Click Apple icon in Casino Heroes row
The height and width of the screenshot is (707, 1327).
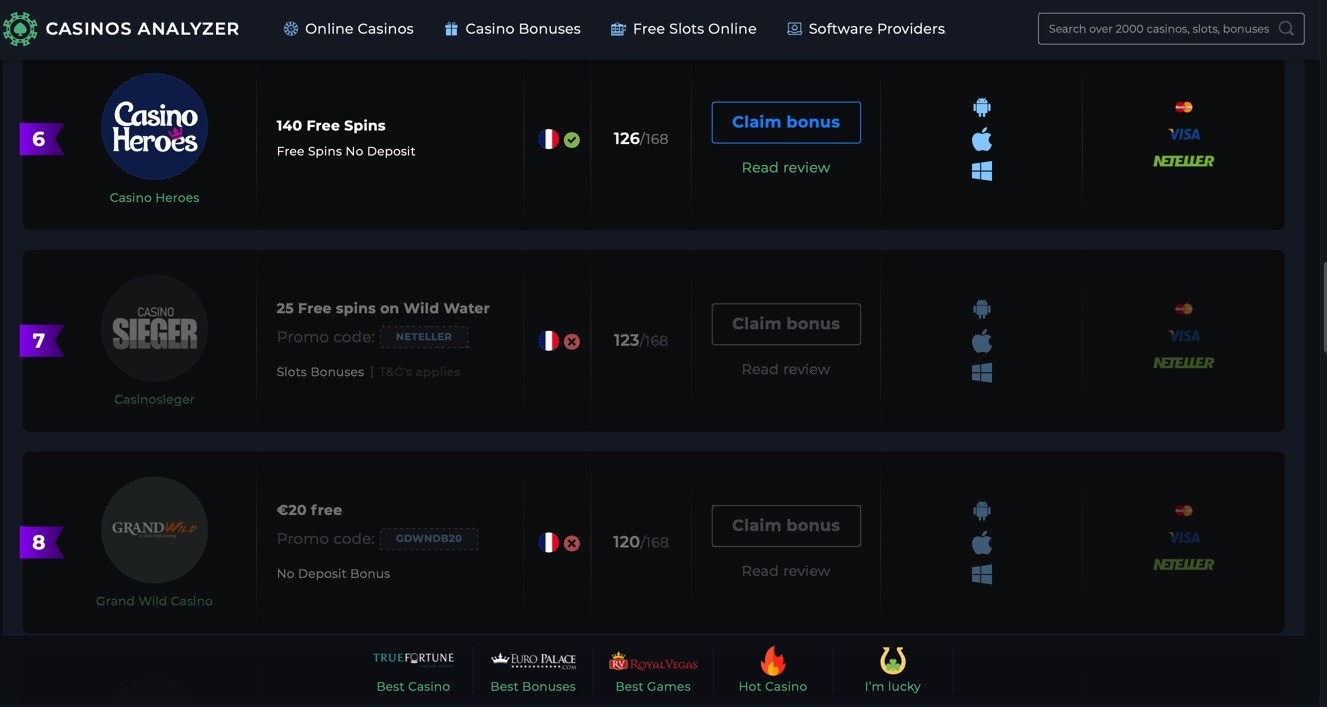982,139
